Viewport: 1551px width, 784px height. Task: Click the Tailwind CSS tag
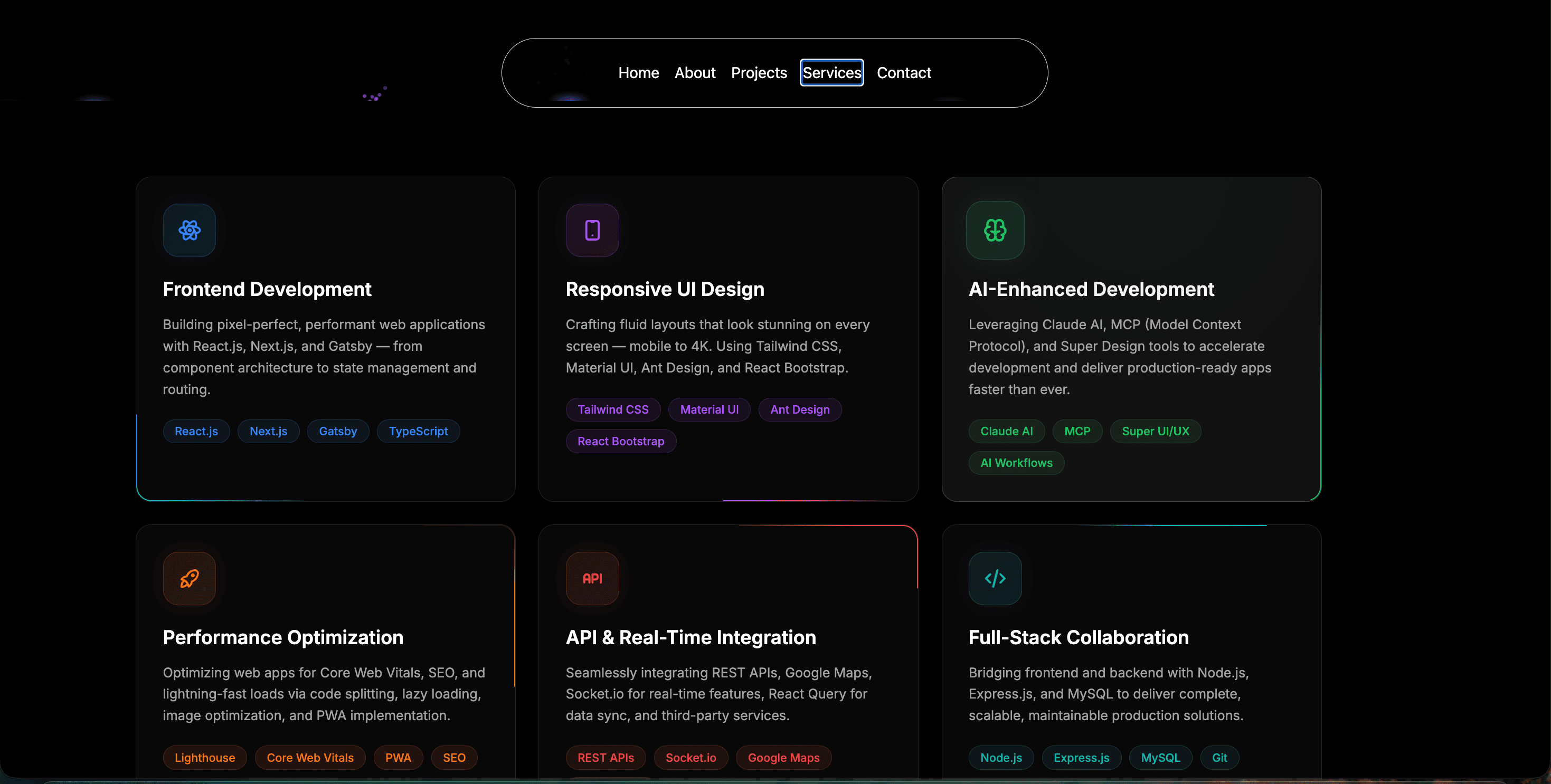click(x=613, y=410)
